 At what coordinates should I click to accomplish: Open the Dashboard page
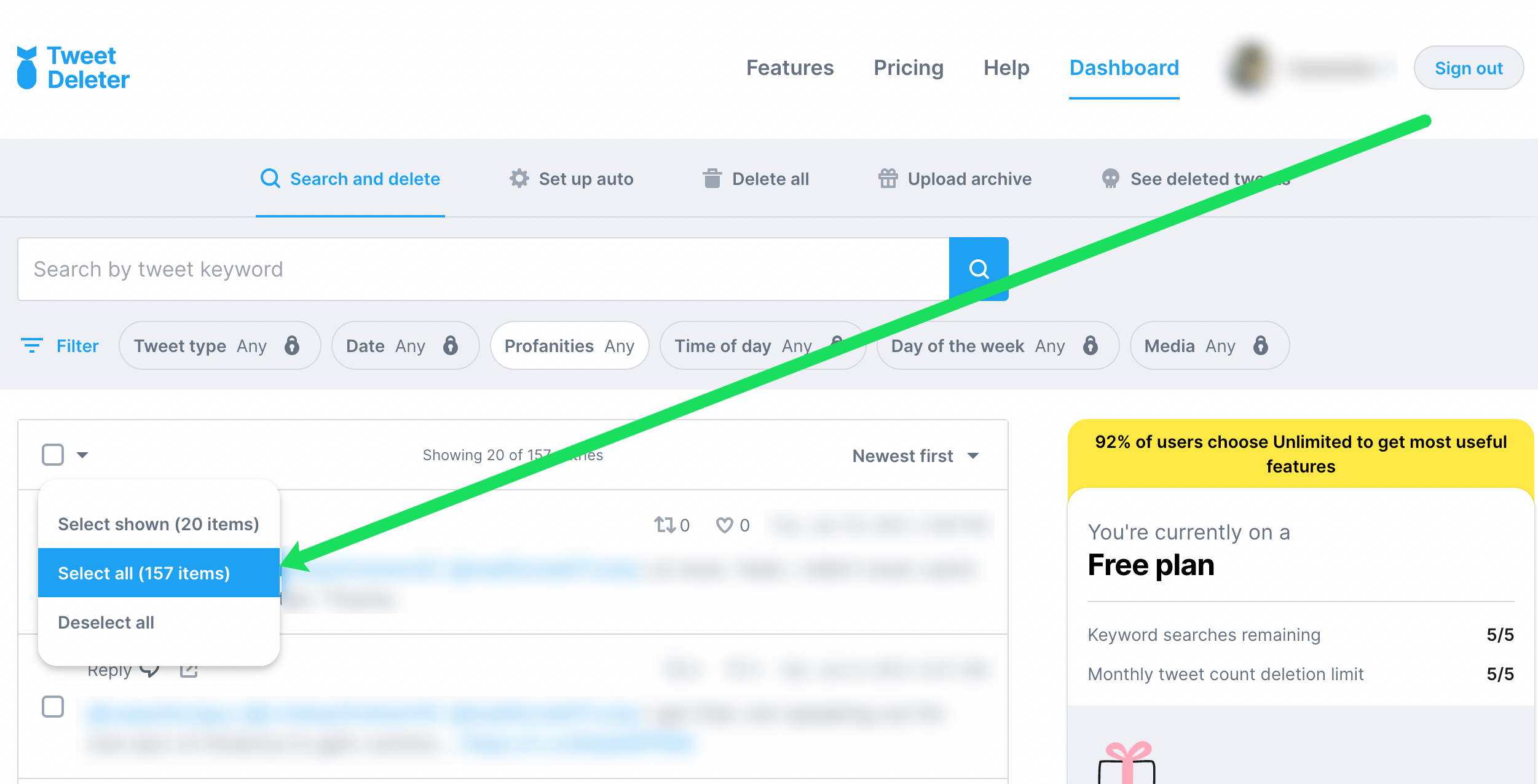click(1124, 68)
